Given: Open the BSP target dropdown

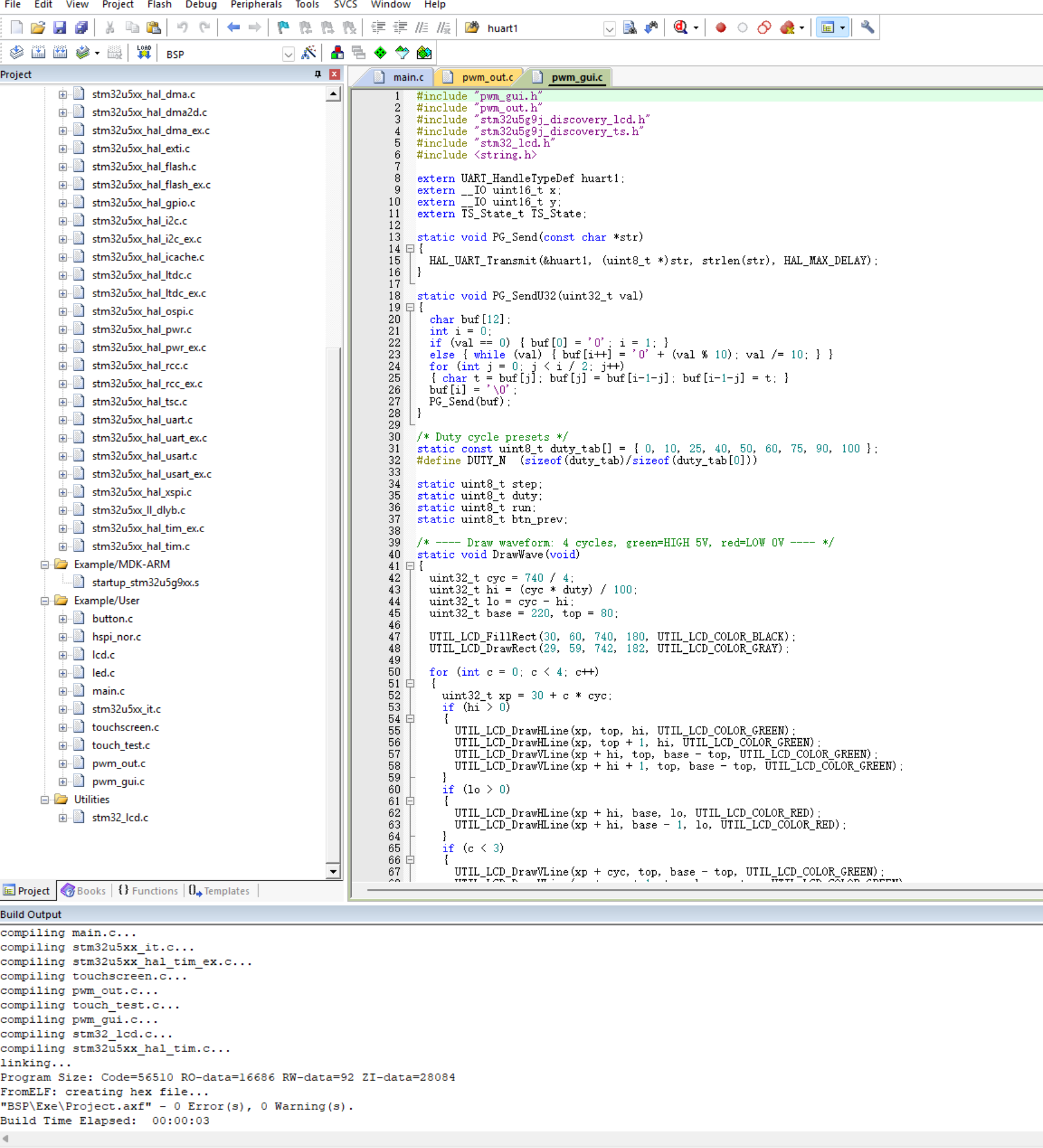Looking at the screenshot, I should pyautogui.click(x=289, y=54).
